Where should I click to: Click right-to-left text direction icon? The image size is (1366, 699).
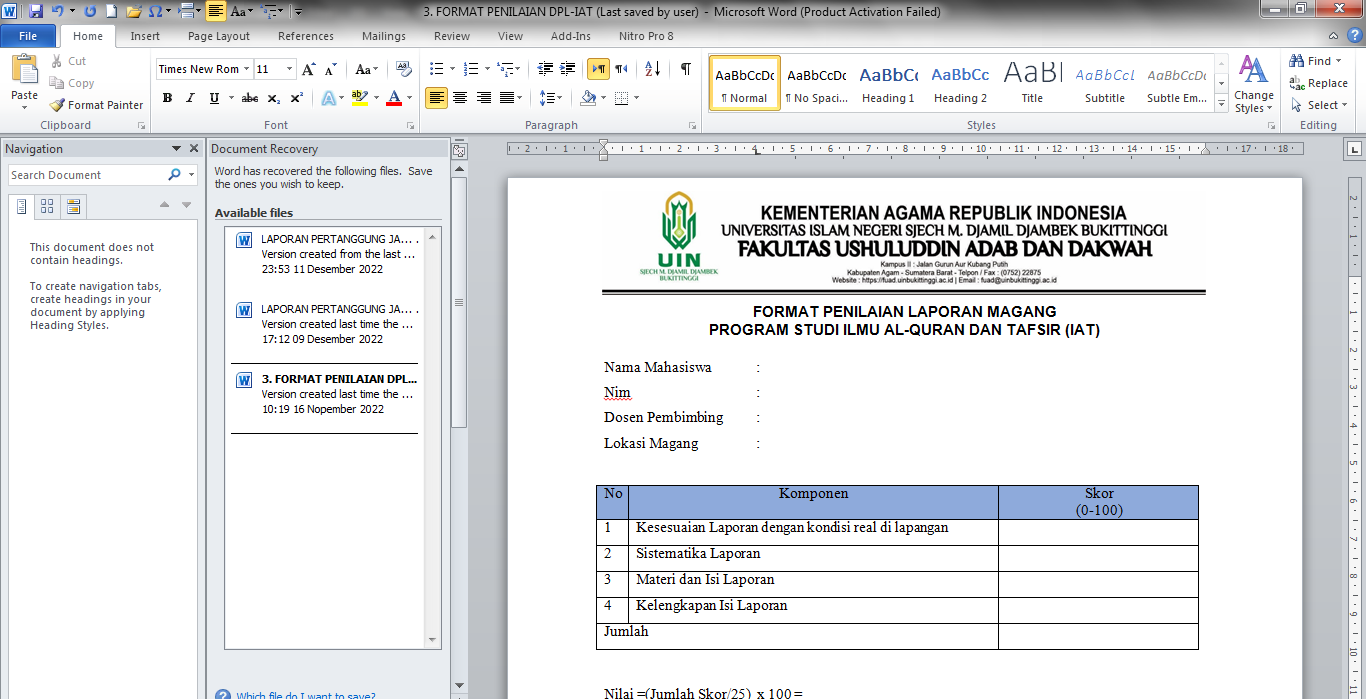pyautogui.click(x=621, y=69)
